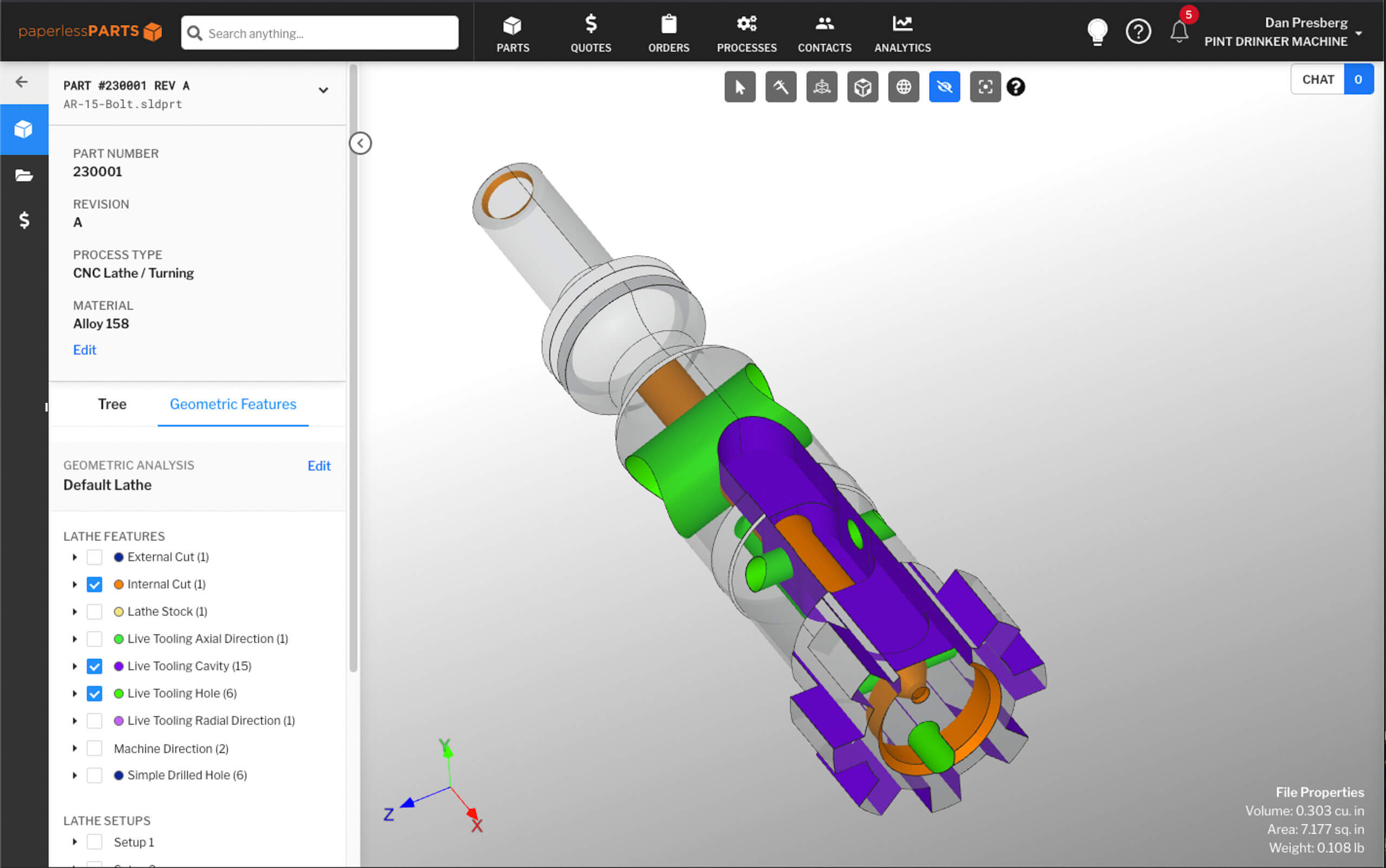Click the File Properties overlay heading
The height and width of the screenshot is (868, 1386).
tap(1319, 792)
